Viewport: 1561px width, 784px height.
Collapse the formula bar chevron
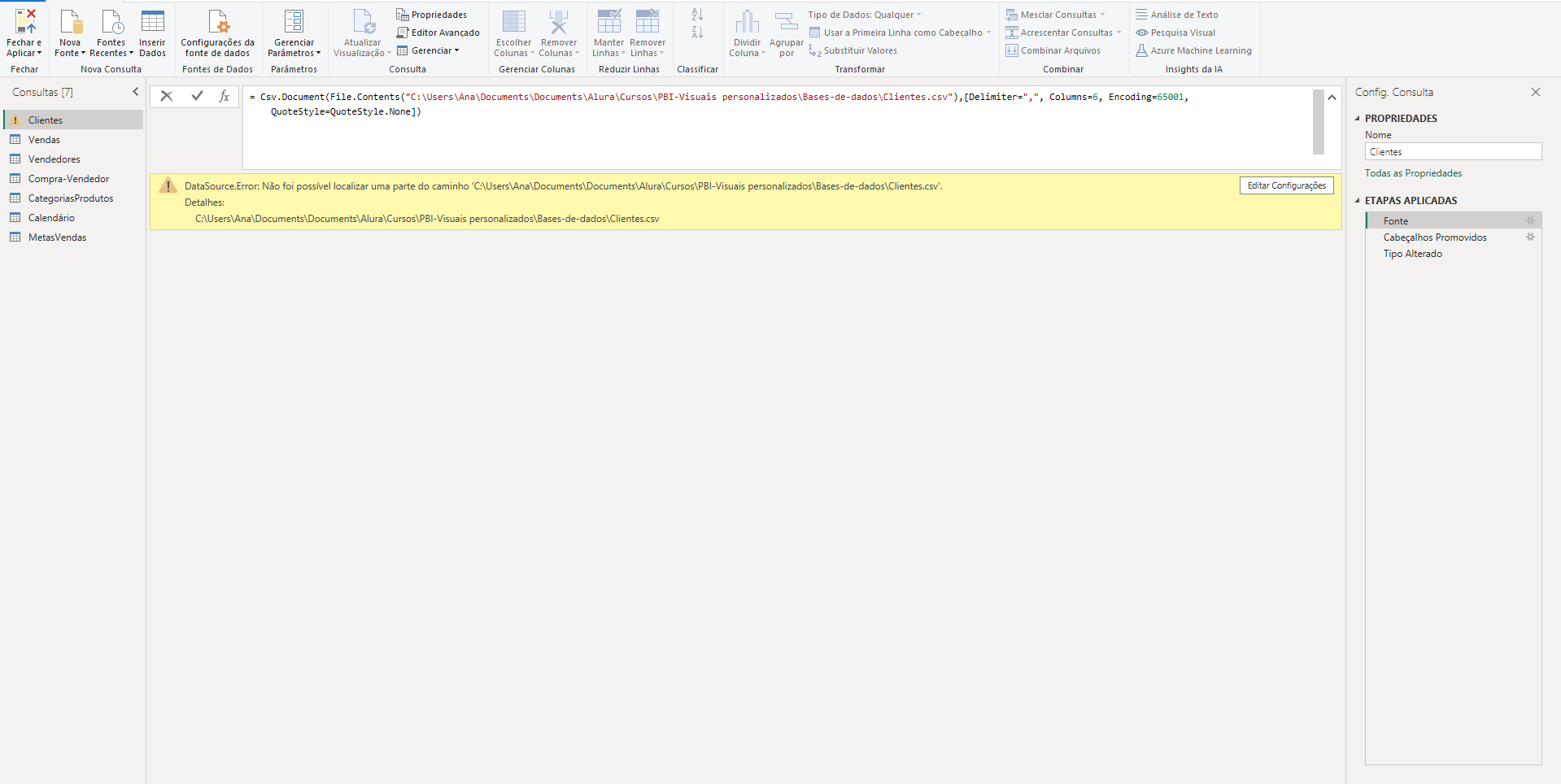click(1332, 98)
